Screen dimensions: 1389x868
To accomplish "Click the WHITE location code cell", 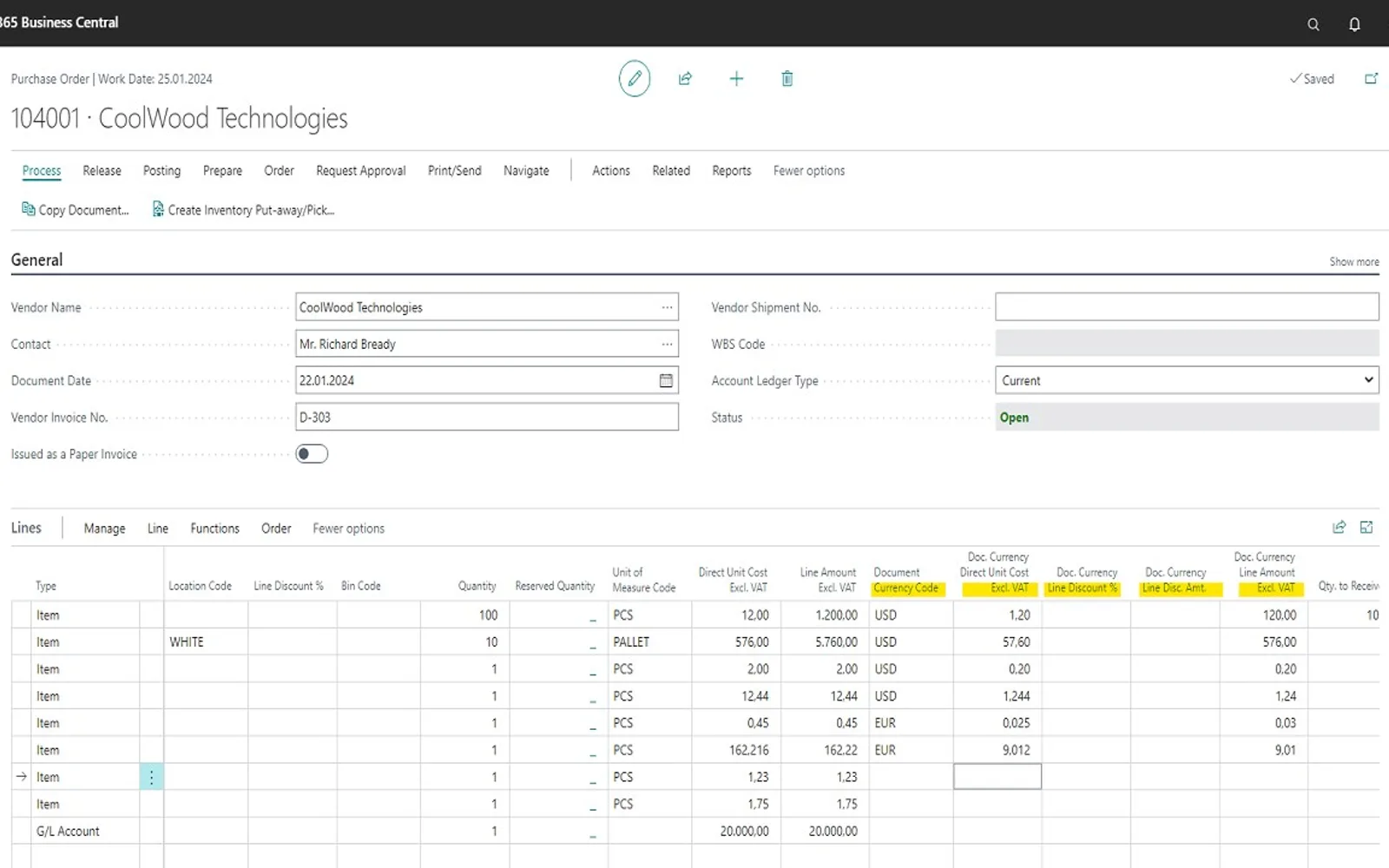I will [x=206, y=642].
